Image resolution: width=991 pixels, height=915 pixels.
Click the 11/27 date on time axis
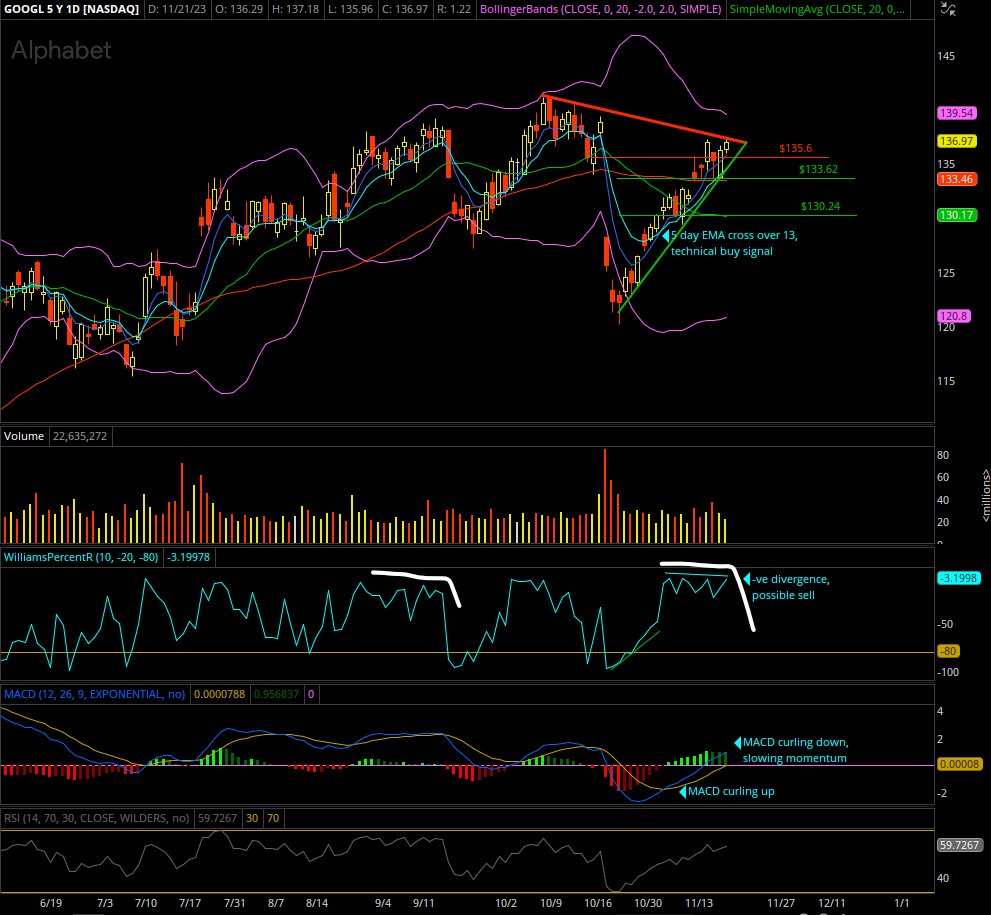click(x=781, y=903)
